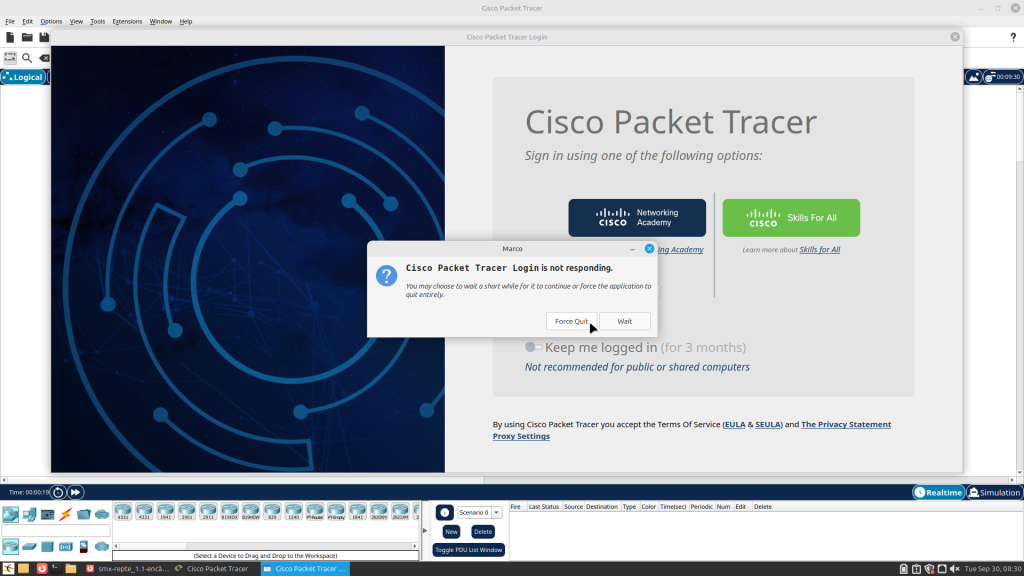Image resolution: width=1024 pixels, height=576 pixels.
Task: Select the Inspect magnifier tool
Action: tap(27, 58)
